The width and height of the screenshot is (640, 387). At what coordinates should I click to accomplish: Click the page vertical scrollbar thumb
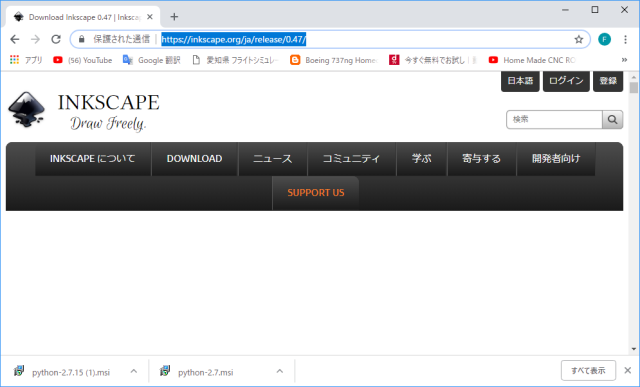633,88
